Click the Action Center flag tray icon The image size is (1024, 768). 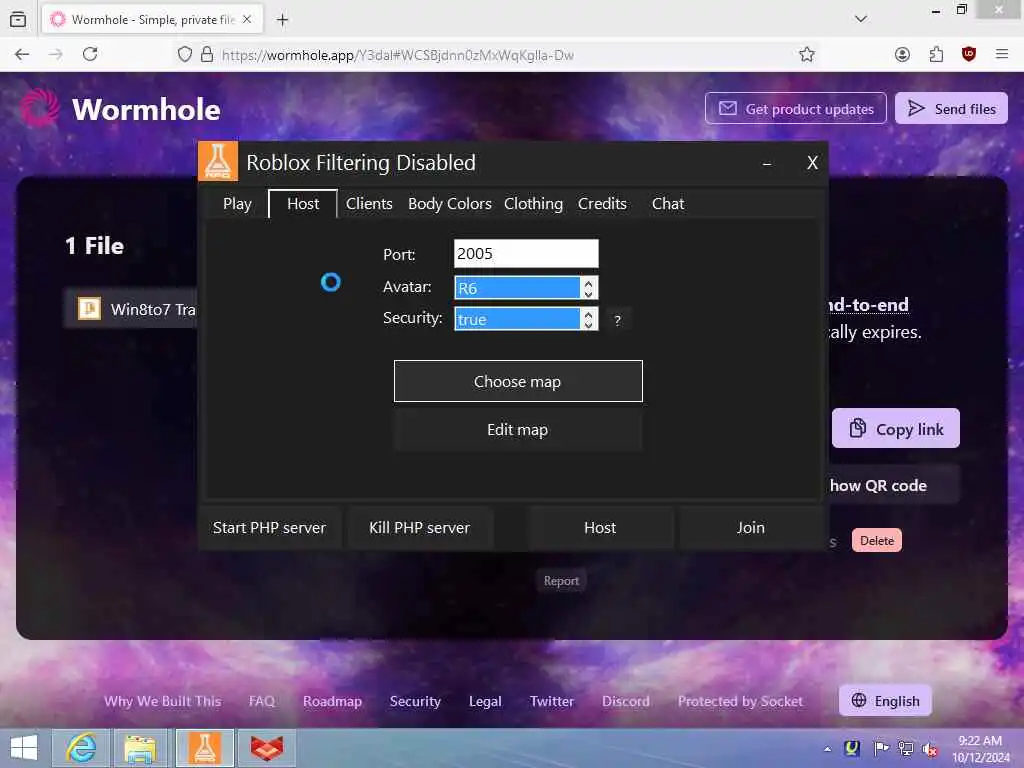pyautogui.click(x=880, y=748)
